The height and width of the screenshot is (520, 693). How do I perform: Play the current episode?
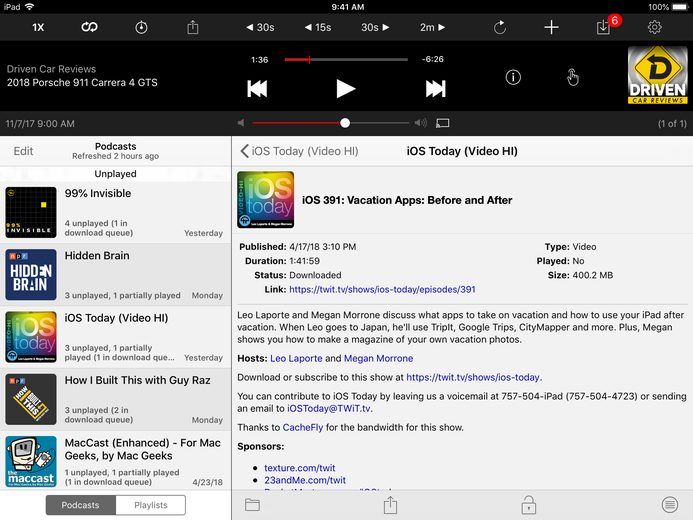point(345,89)
